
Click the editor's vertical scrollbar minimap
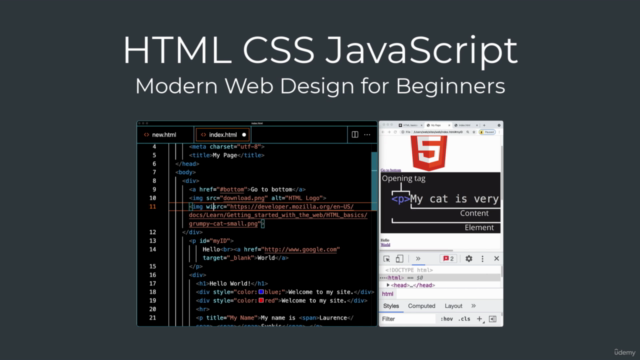374,180
